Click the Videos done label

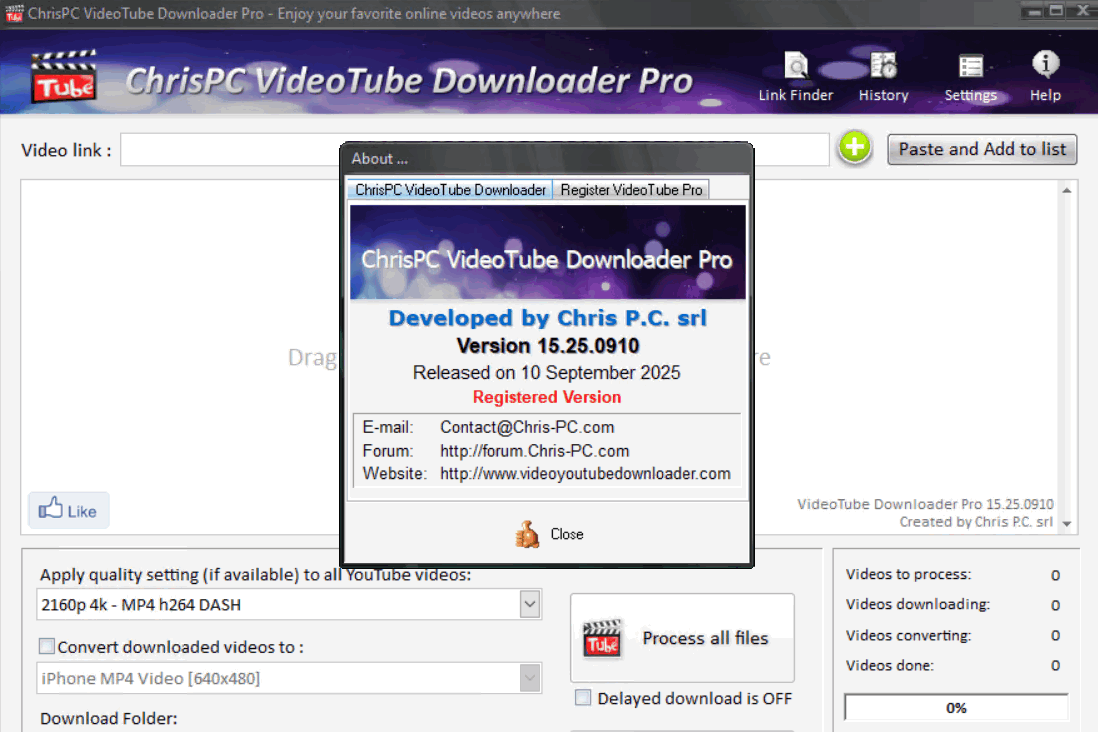889,665
